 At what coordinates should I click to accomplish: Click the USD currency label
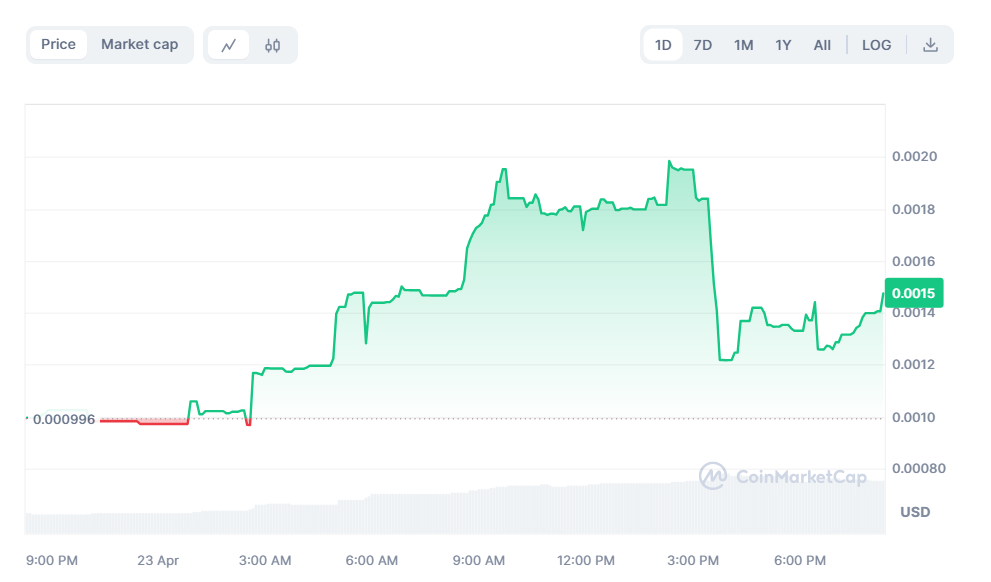click(914, 512)
